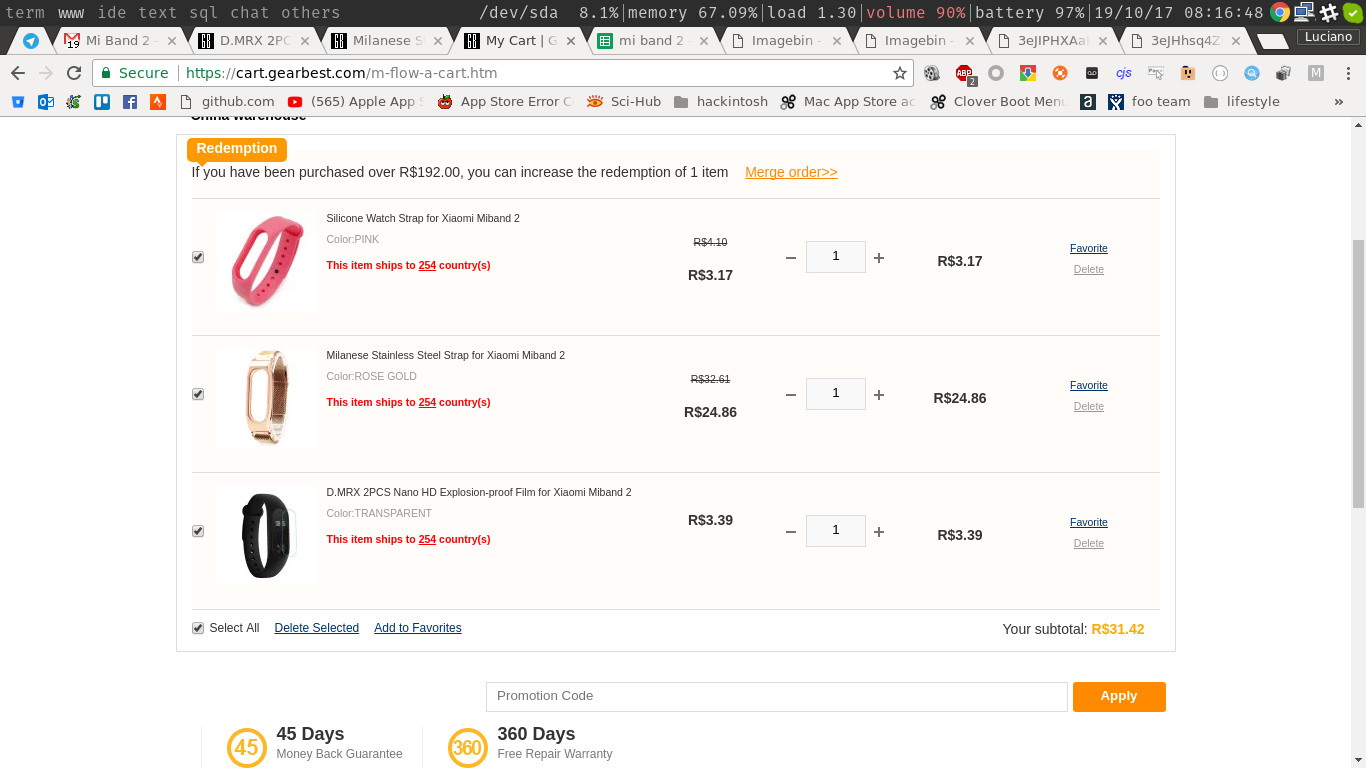Toggle the Select All checkbox

(198, 628)
